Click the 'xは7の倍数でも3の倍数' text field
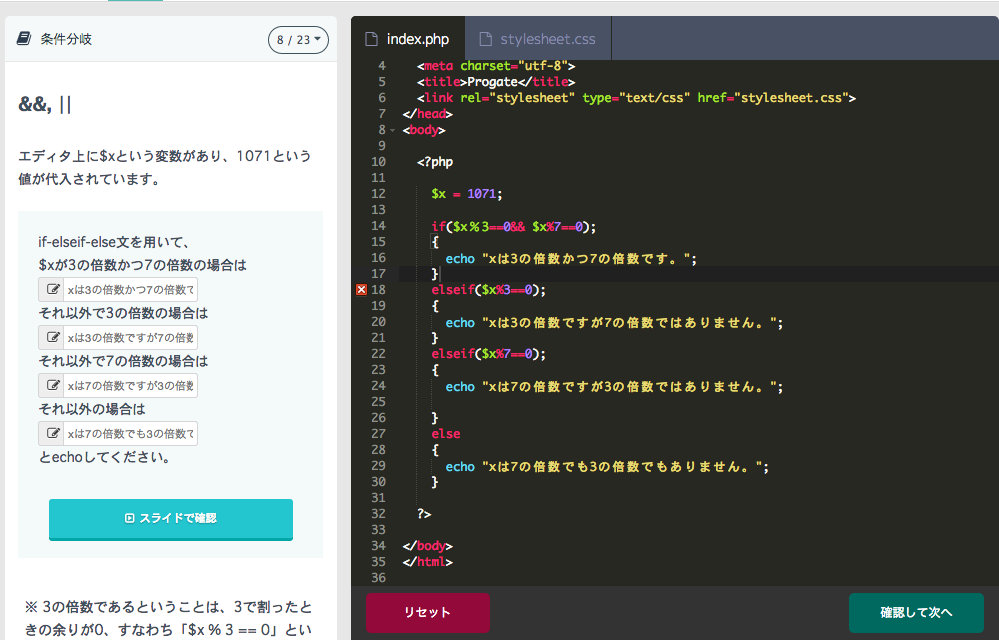999x640 pixels. click(x=130, y=434)
